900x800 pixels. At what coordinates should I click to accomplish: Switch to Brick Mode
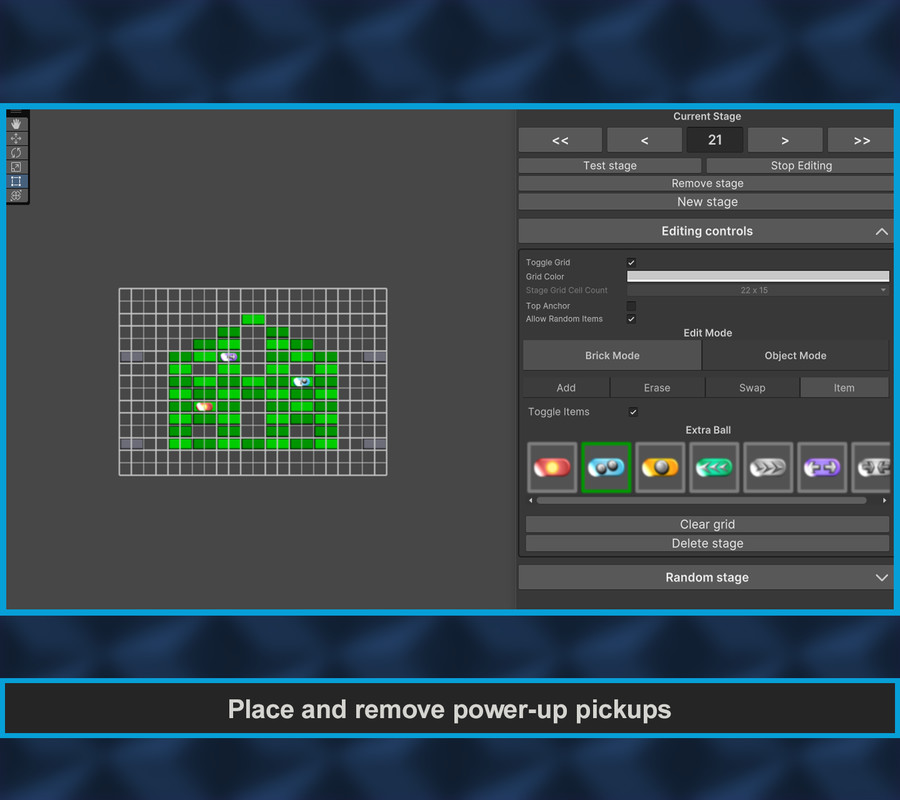611,355
